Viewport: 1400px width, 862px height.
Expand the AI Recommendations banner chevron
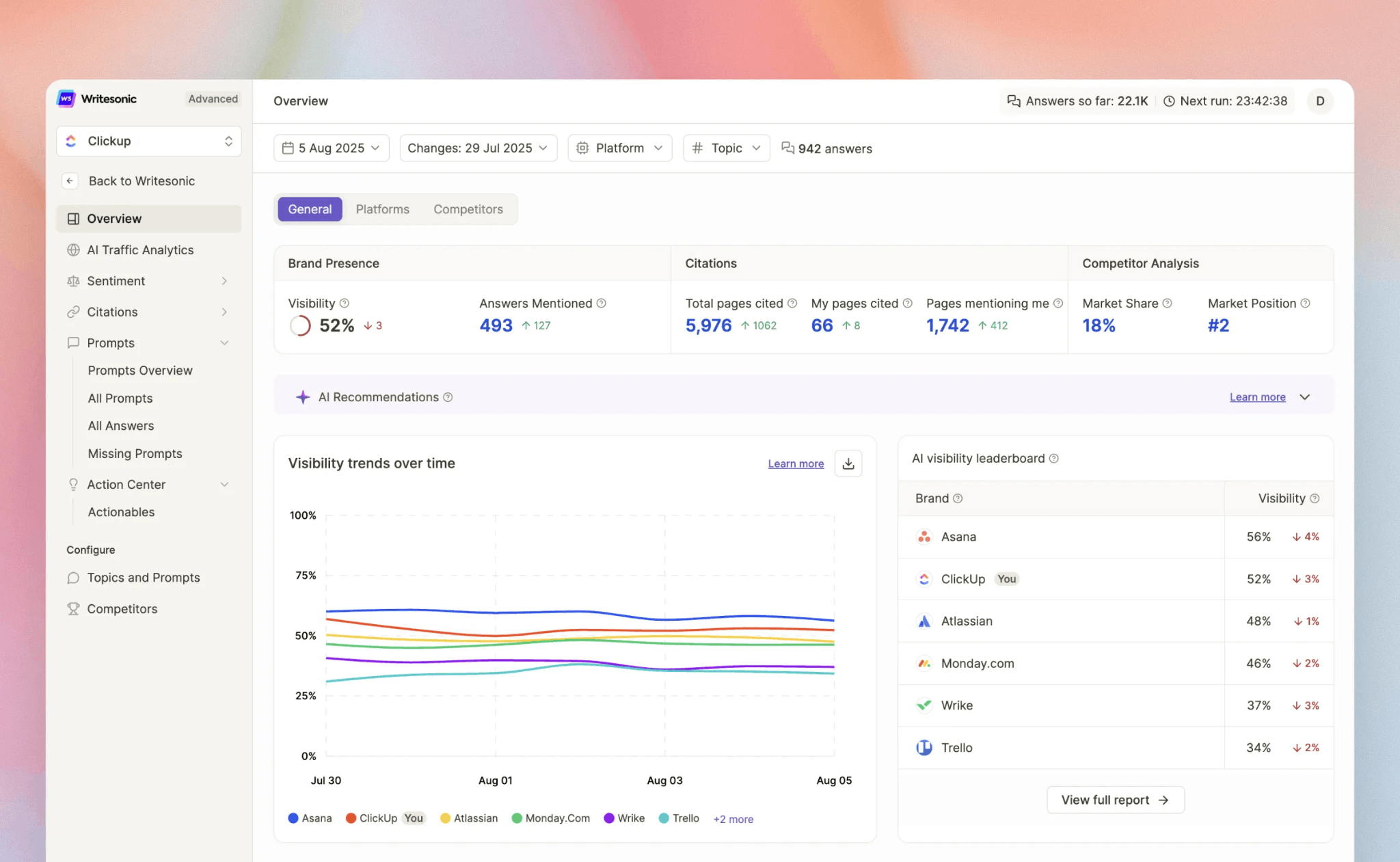click(x=1305, y=396)
